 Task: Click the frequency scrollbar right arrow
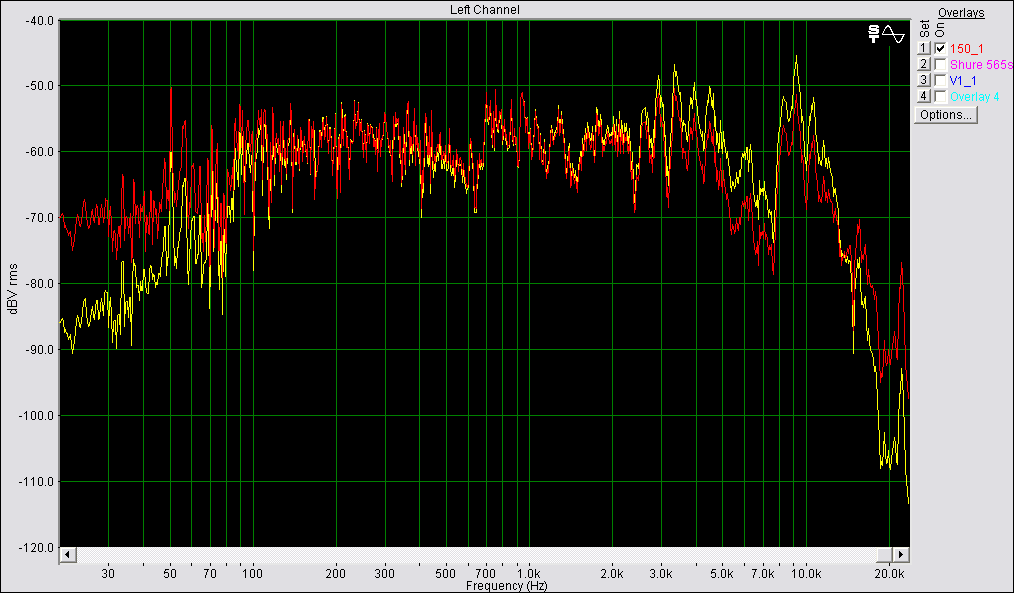click(x=901, y=555)
